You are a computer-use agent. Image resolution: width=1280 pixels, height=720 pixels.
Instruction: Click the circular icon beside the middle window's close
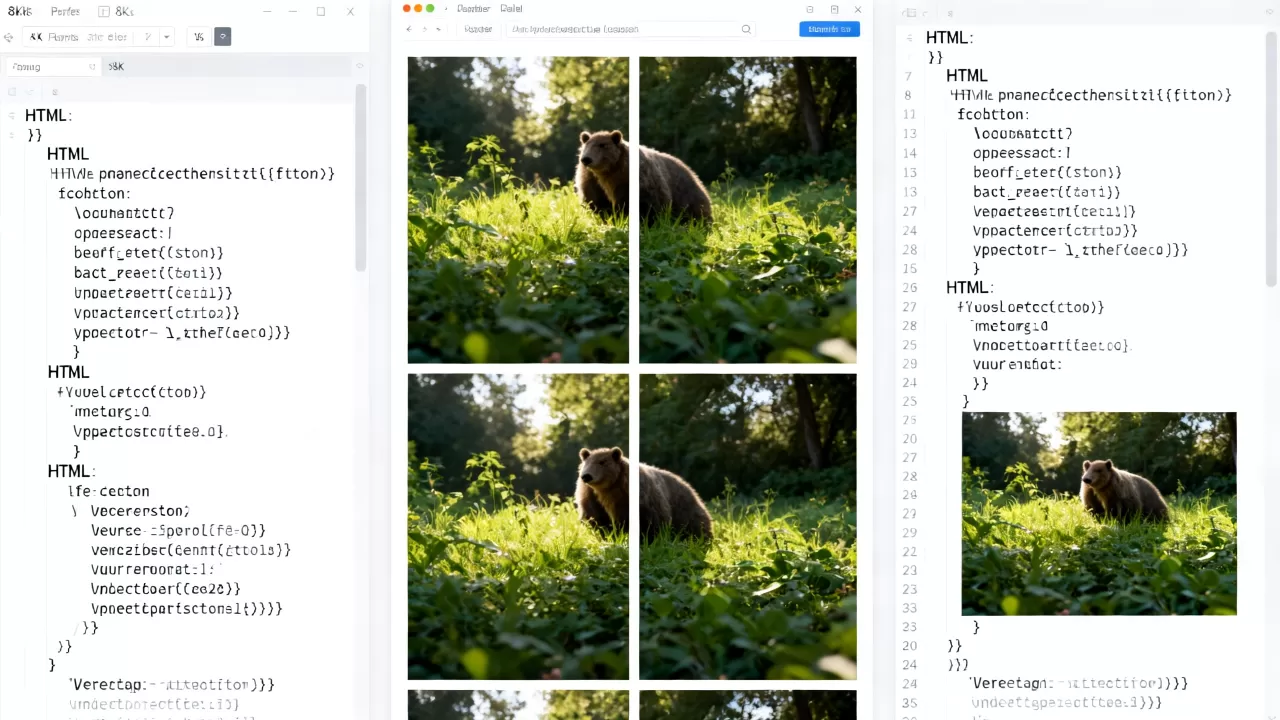810,10
